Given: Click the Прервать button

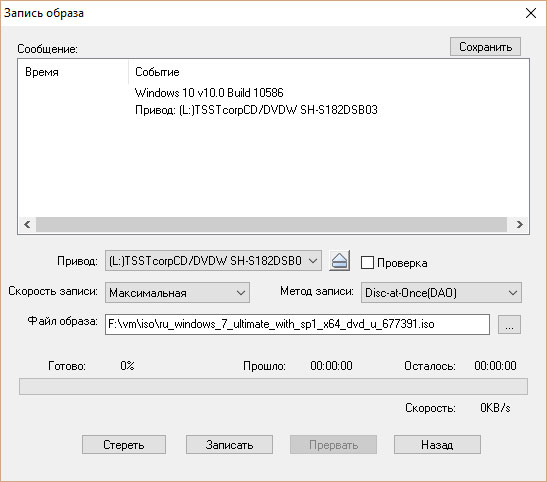Looking at the screenshot, I should click(333, 444).
